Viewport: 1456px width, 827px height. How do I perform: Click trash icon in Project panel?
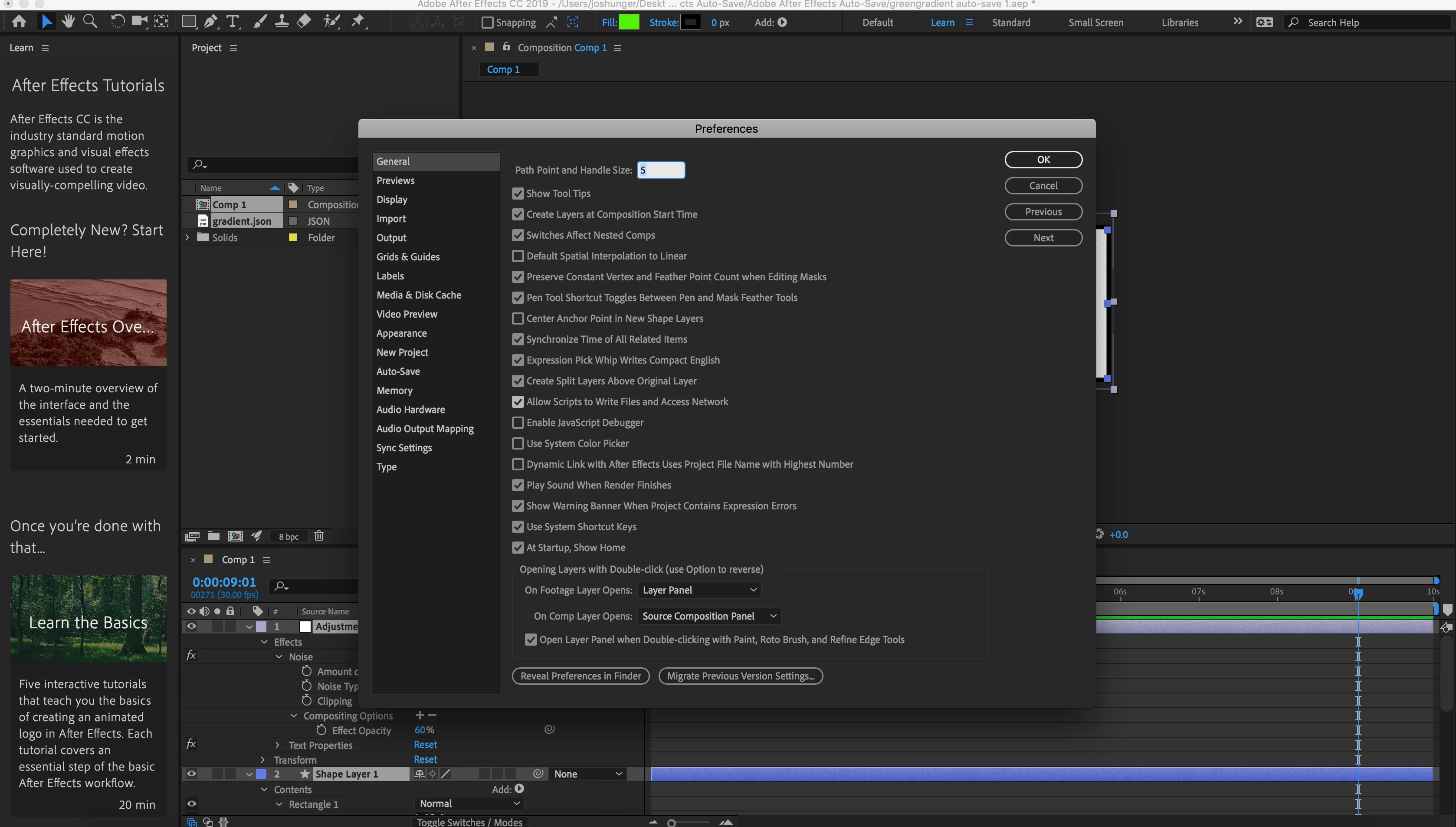tap(318, 535)
